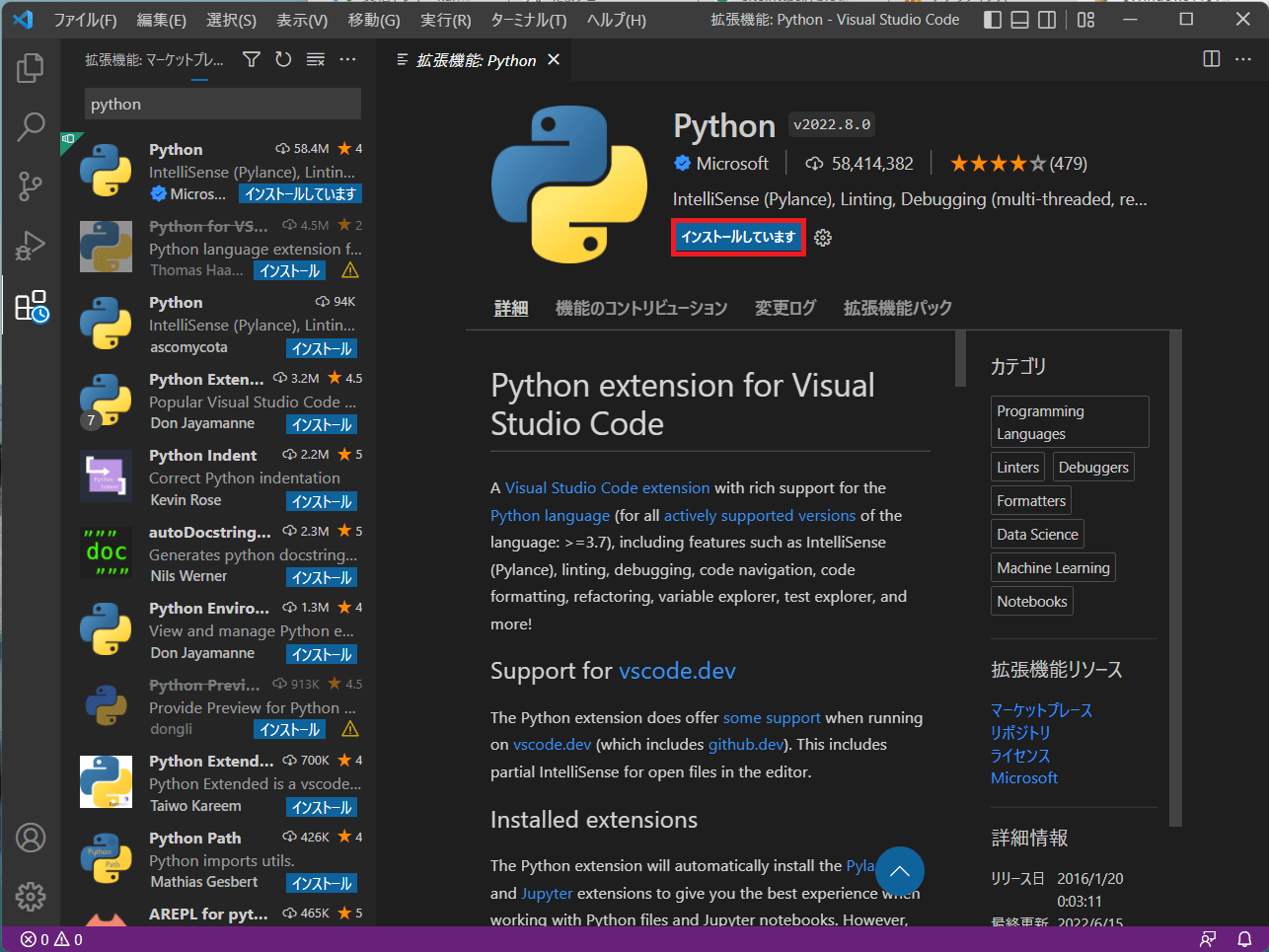Open the Manage settings gear at bottom left
Viewport: 1269px width, 952px height.
pyautogui.click(x=30, y=897)
